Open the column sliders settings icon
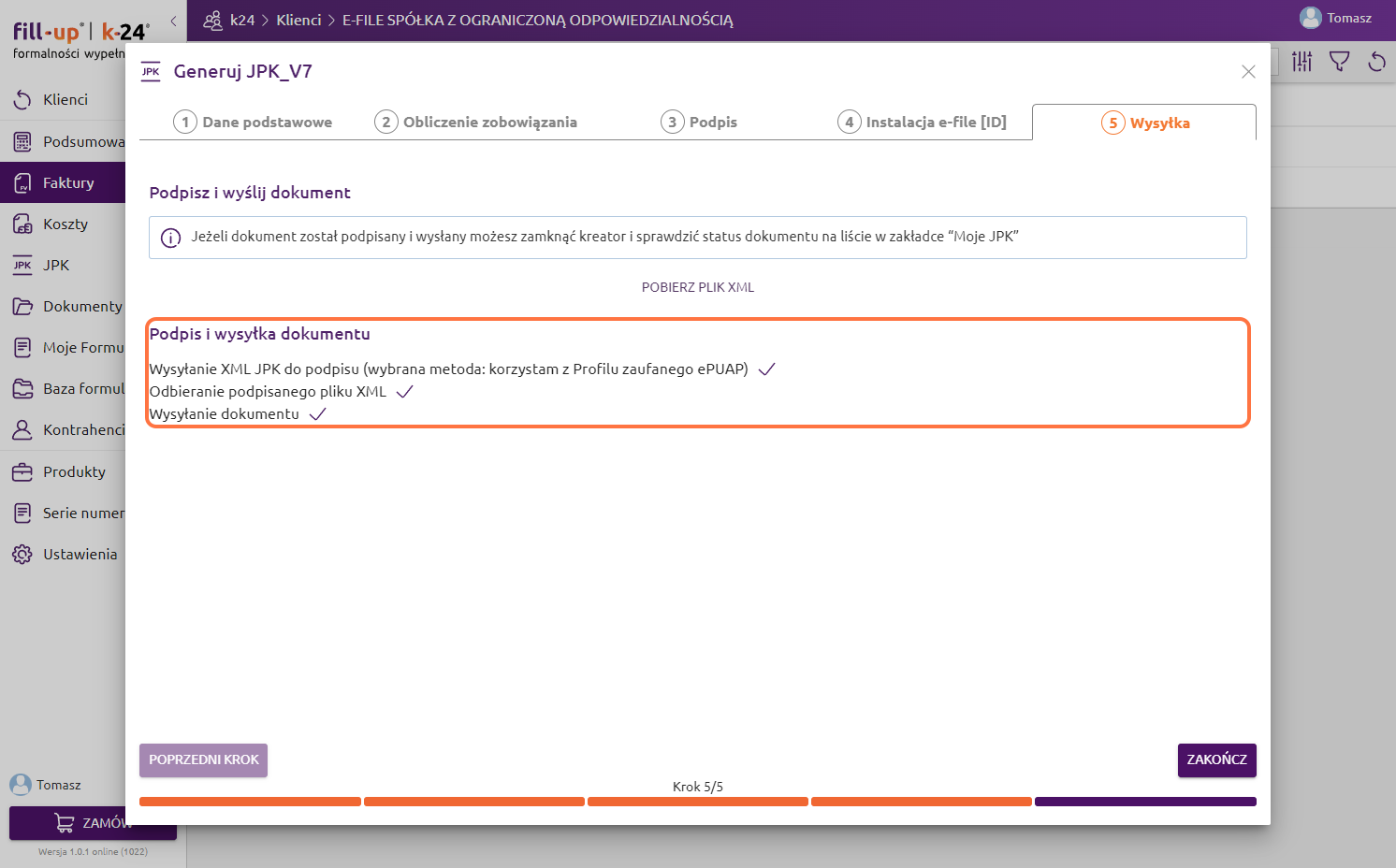1396x868 pixels. [1302, 62]
